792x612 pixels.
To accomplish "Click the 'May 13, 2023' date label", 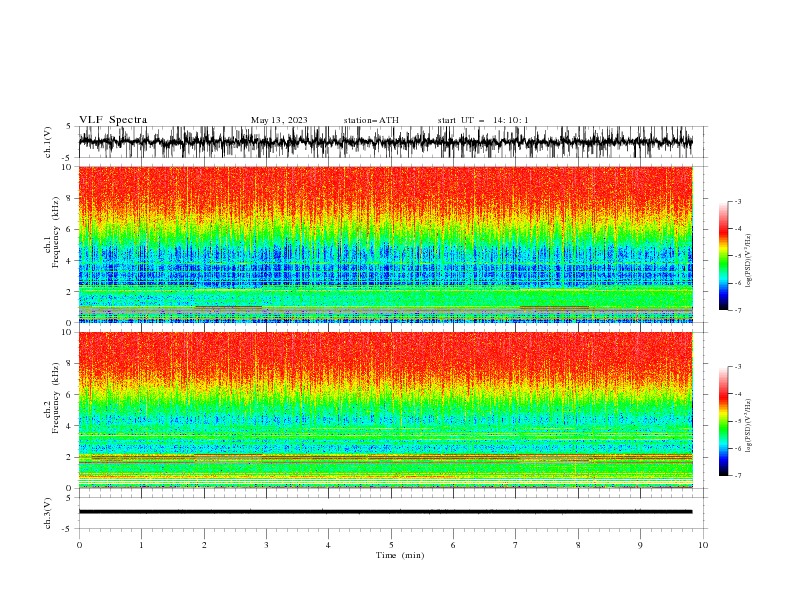I will [279, 120].
